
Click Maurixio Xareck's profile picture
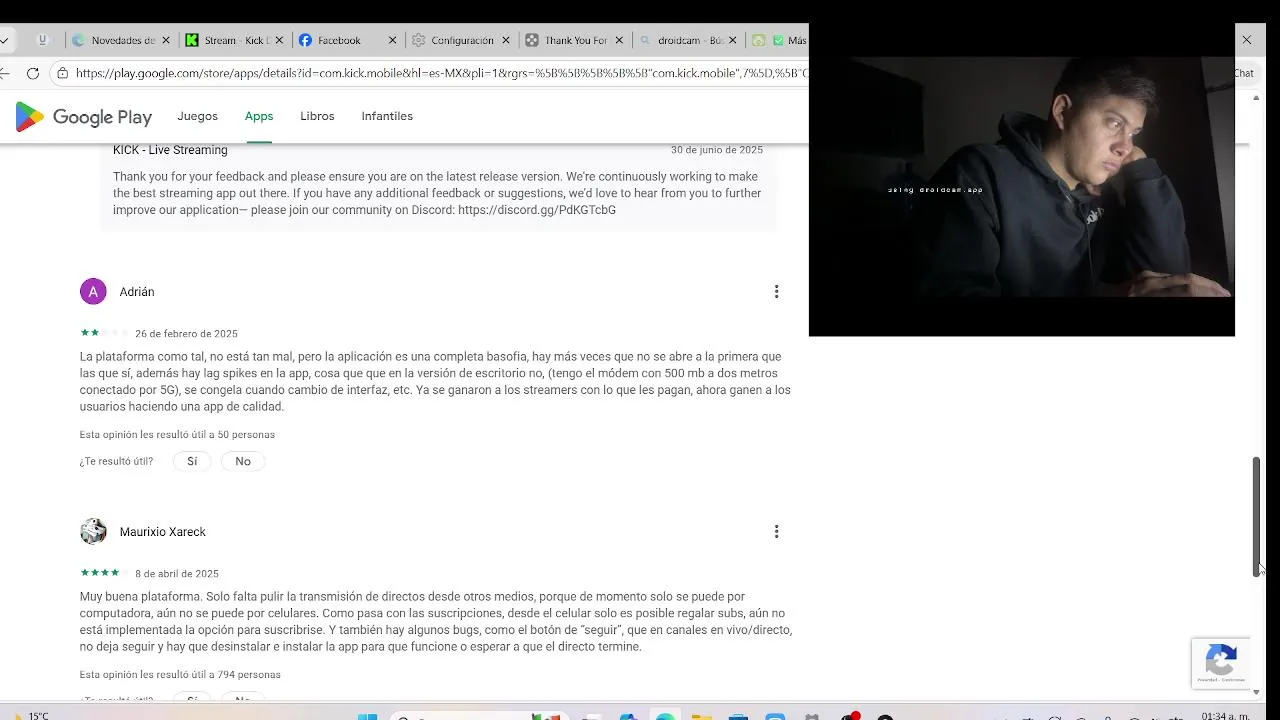[x=93, y=532]
